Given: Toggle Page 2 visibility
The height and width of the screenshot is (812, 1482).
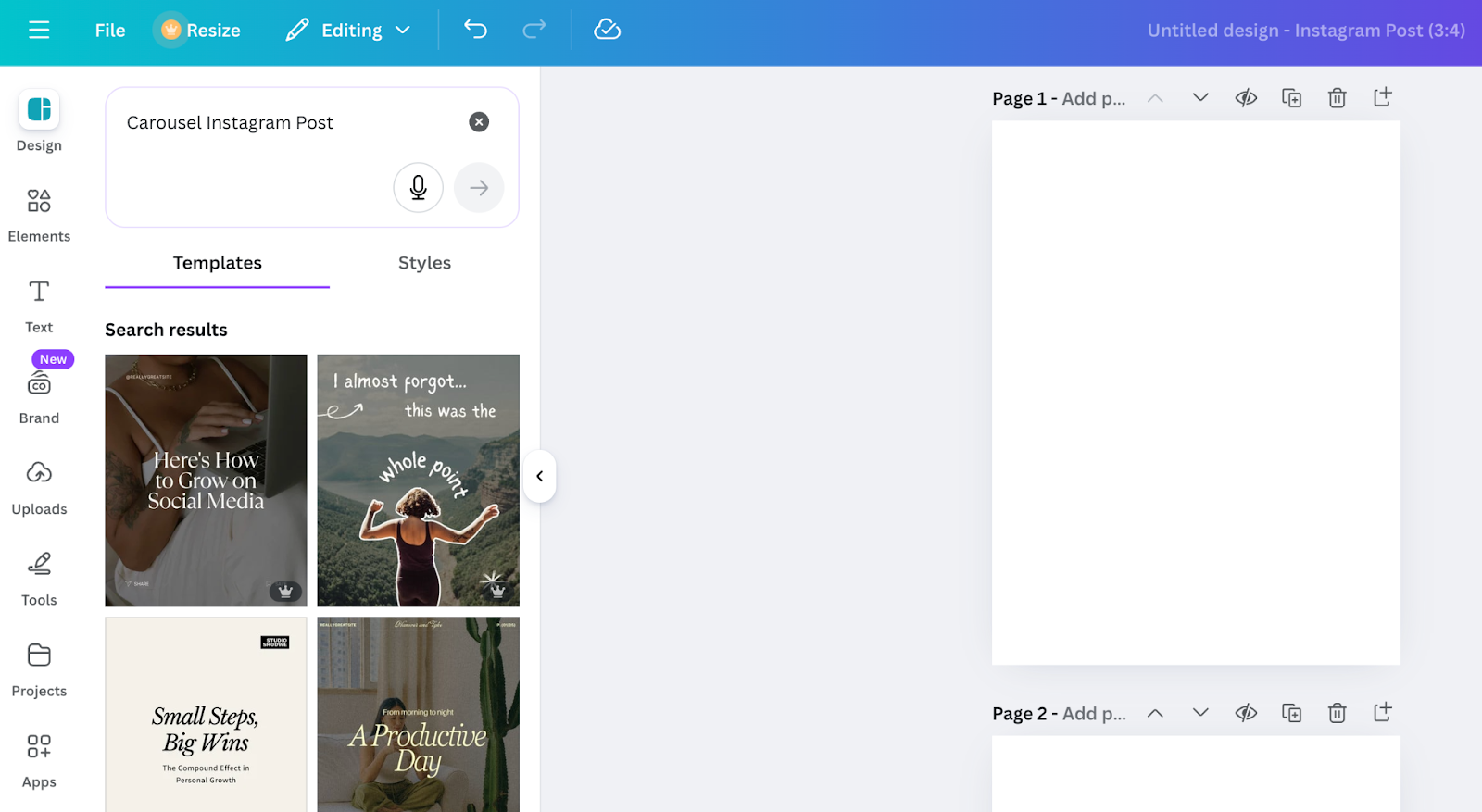Looking at the screenshot, I should coord(1246,713).
